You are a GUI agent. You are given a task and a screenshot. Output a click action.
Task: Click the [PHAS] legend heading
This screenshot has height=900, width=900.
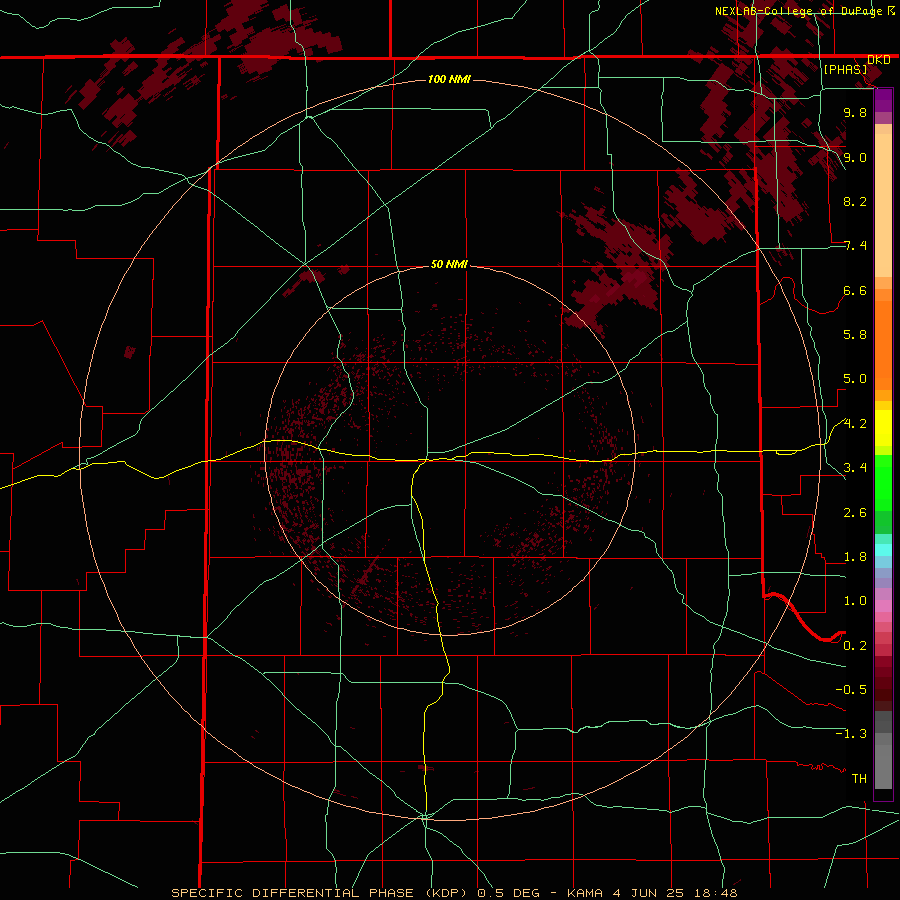pyautogui.click(x=845, y=69)
